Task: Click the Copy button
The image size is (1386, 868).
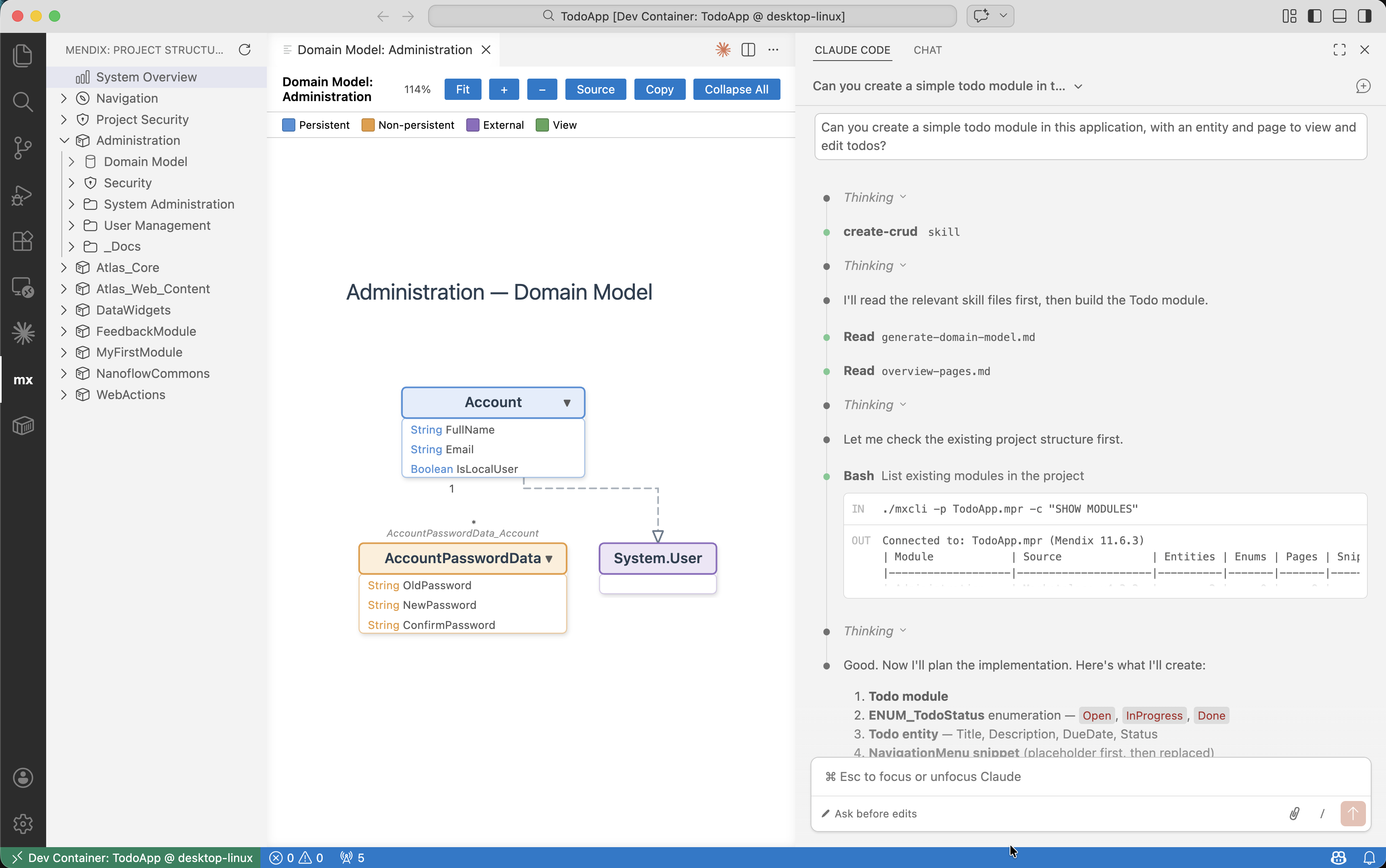Action: click(x=659, y=89)
